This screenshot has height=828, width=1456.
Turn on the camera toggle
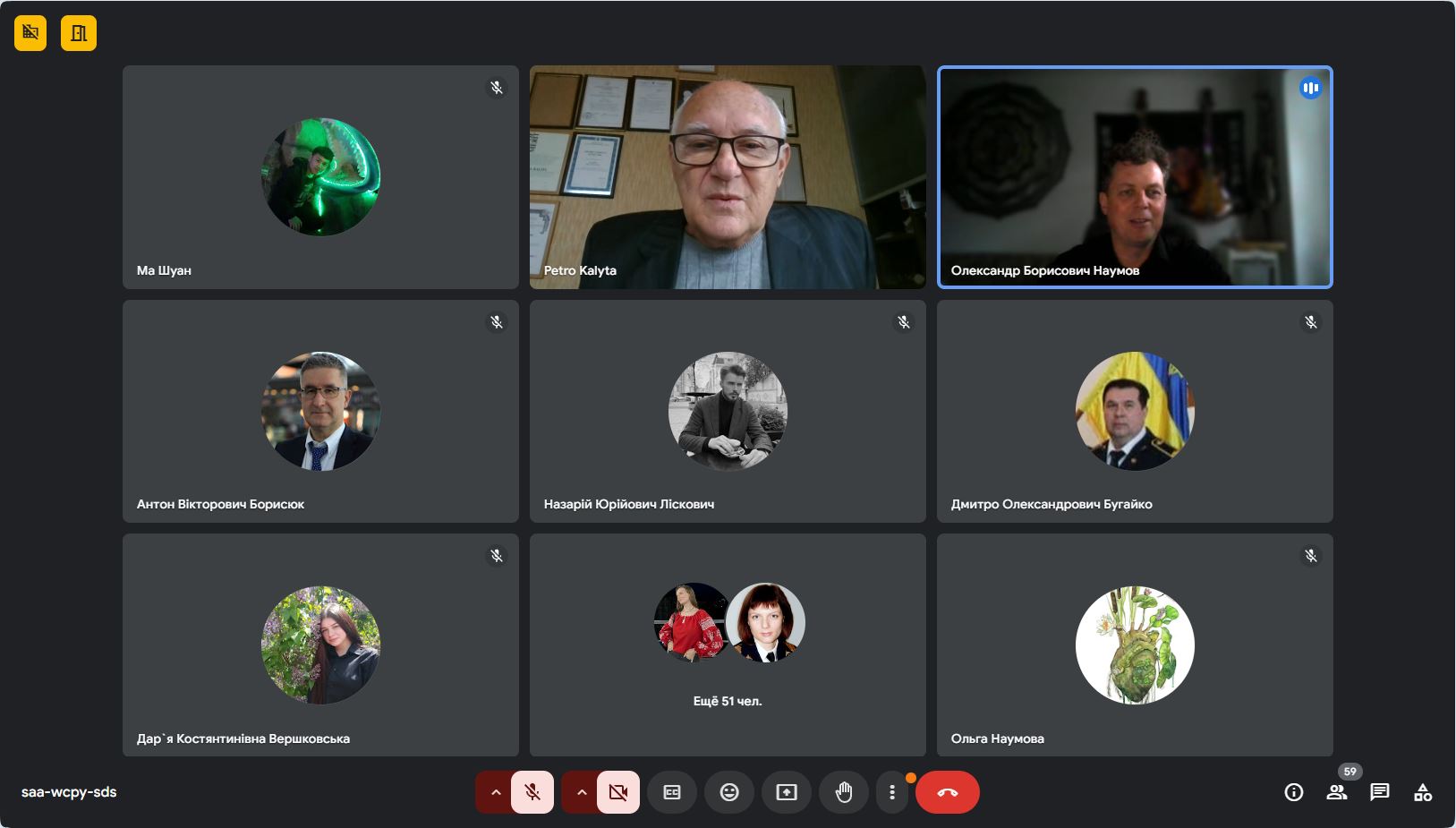(x=618, y=792)
